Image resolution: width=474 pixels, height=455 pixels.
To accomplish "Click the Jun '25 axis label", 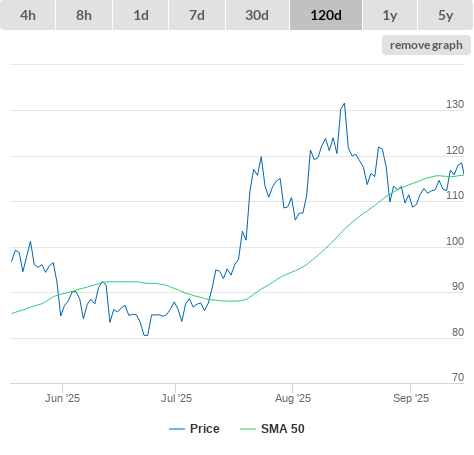I will coord(62,398).
